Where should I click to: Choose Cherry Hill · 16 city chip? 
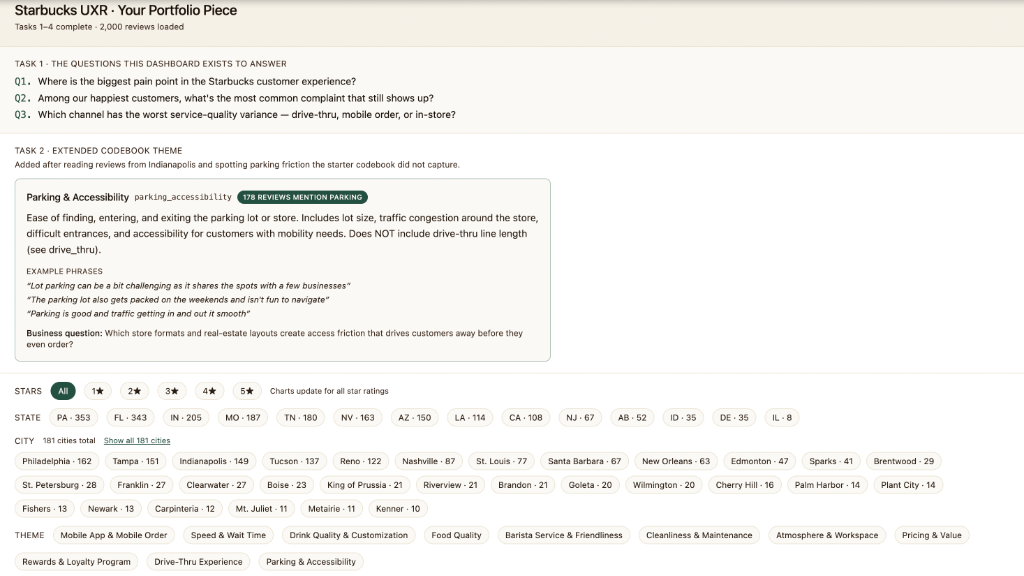tap(744, 485)
